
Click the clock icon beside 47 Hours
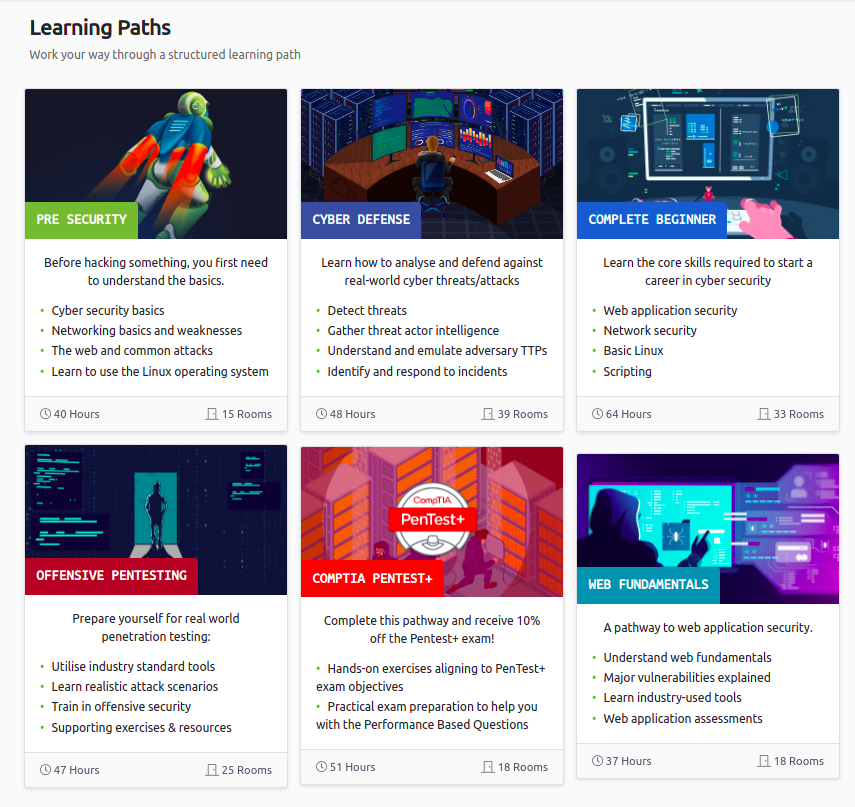tap(45, 770)
